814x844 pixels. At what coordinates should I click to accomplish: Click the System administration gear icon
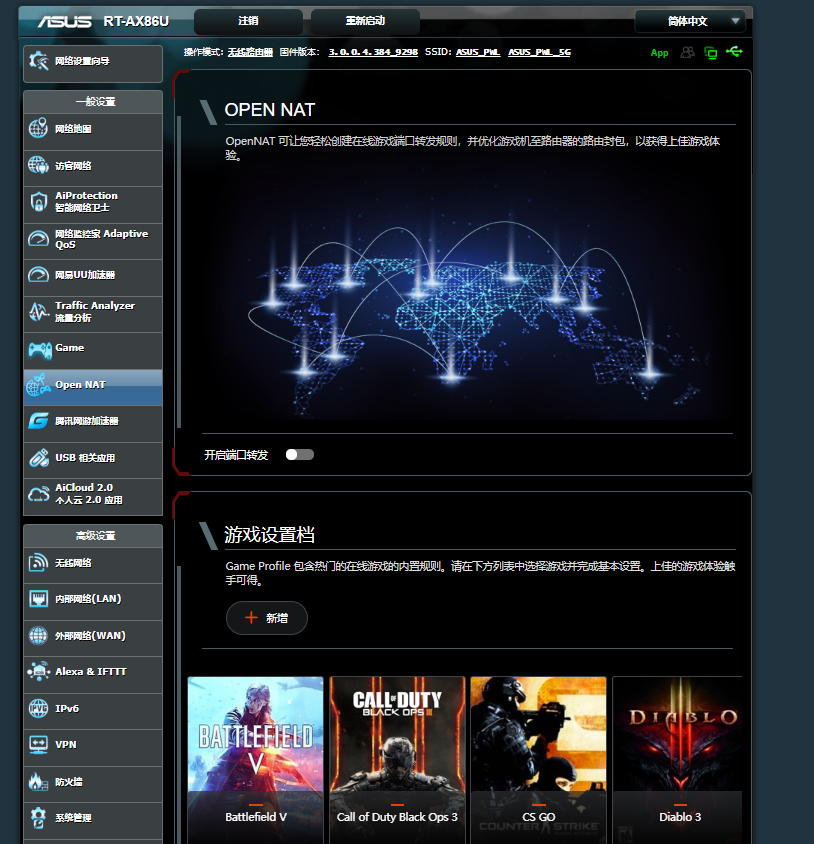click(x=38, y=817)
